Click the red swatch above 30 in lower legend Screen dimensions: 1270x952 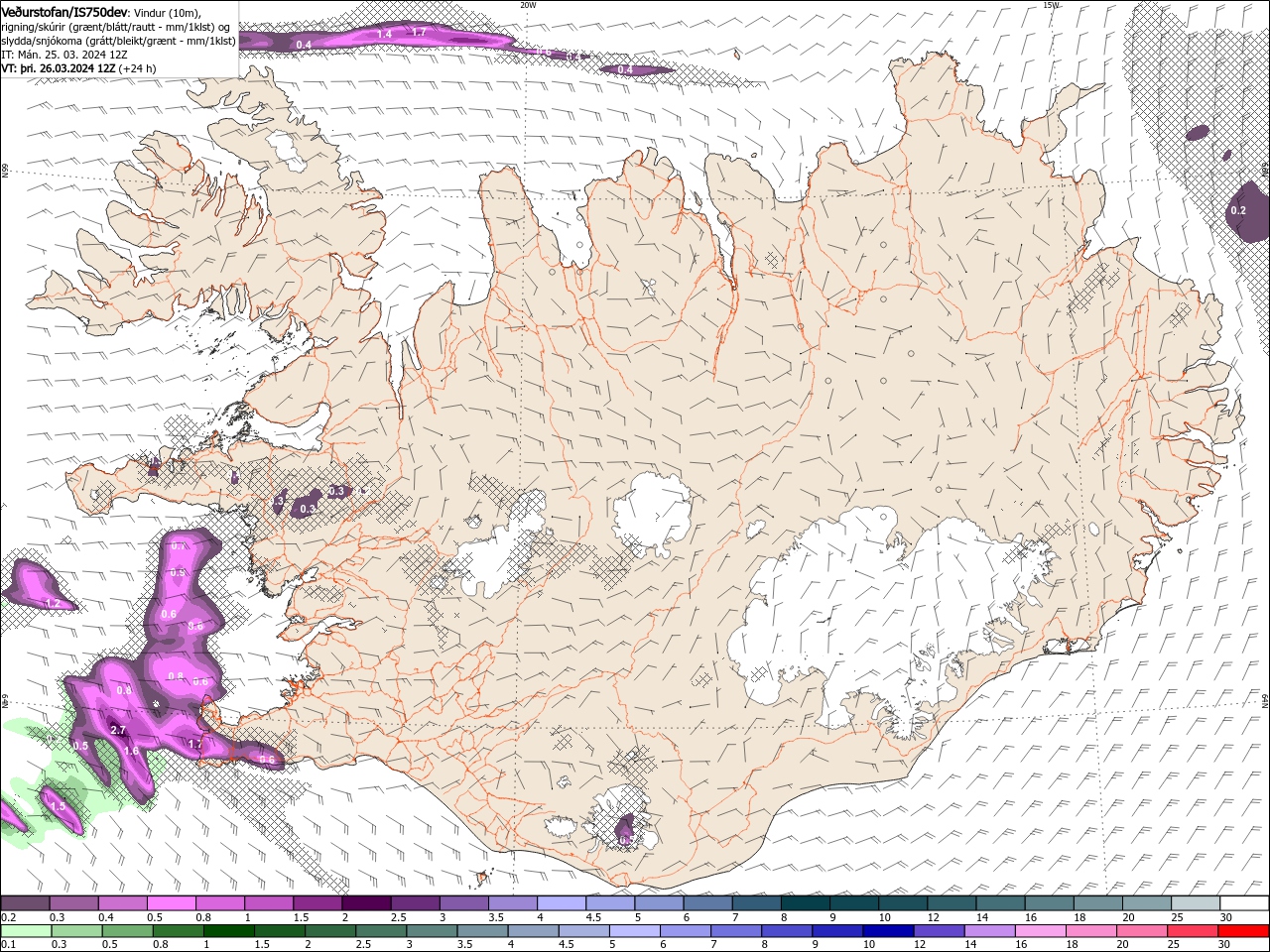pyautogui.click(x=1242, y=931)
